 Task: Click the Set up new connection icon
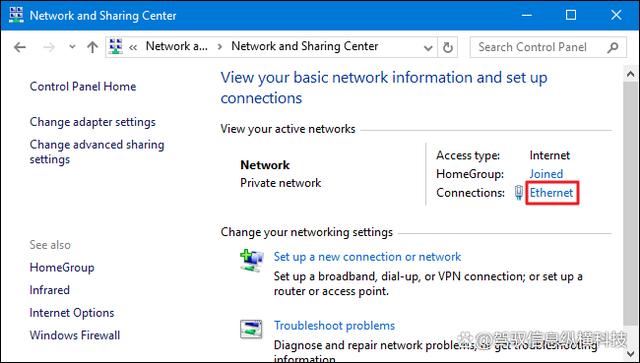(x=251, y=261)
